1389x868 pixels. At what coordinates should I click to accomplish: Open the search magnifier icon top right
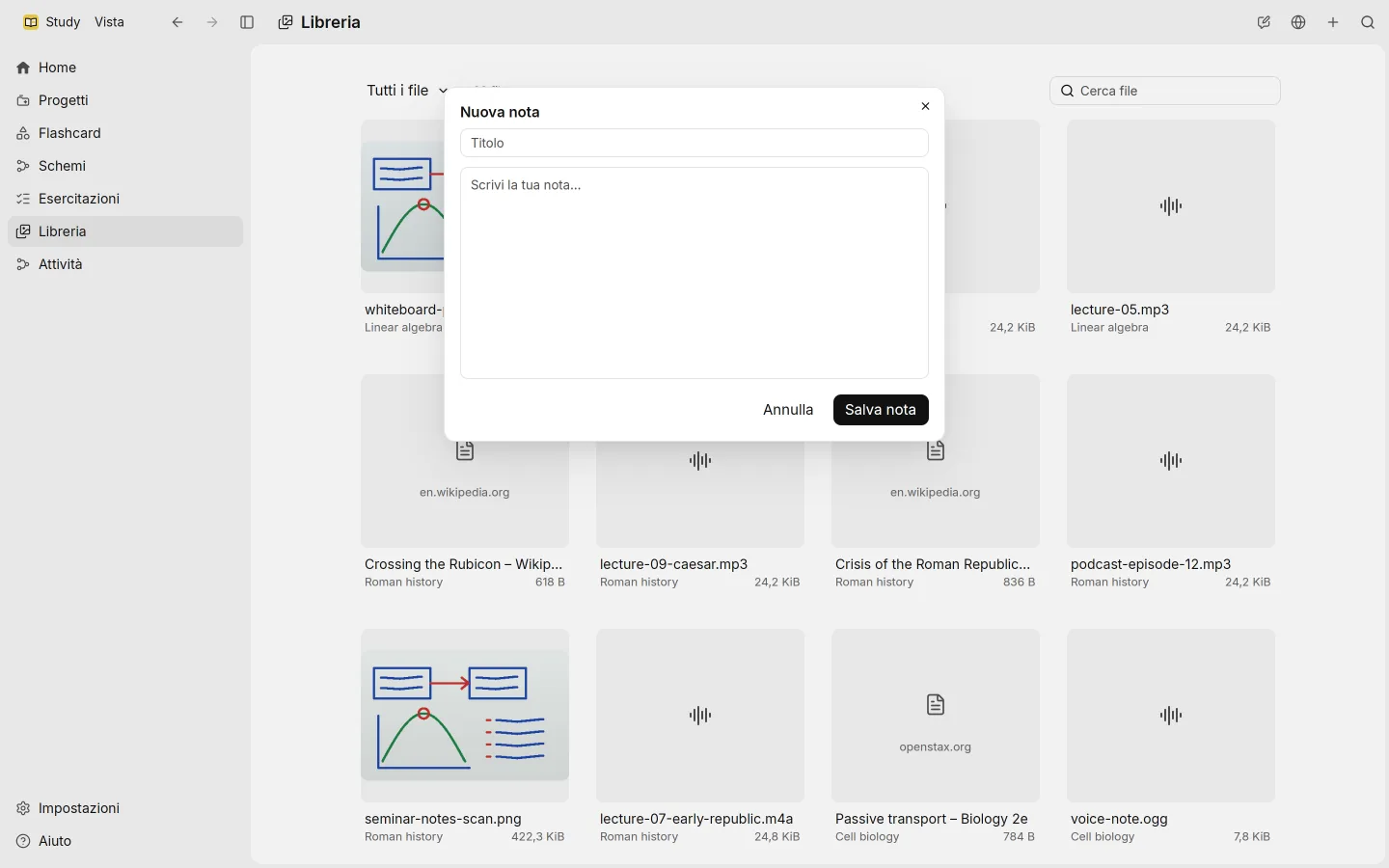coord(1368,22)
